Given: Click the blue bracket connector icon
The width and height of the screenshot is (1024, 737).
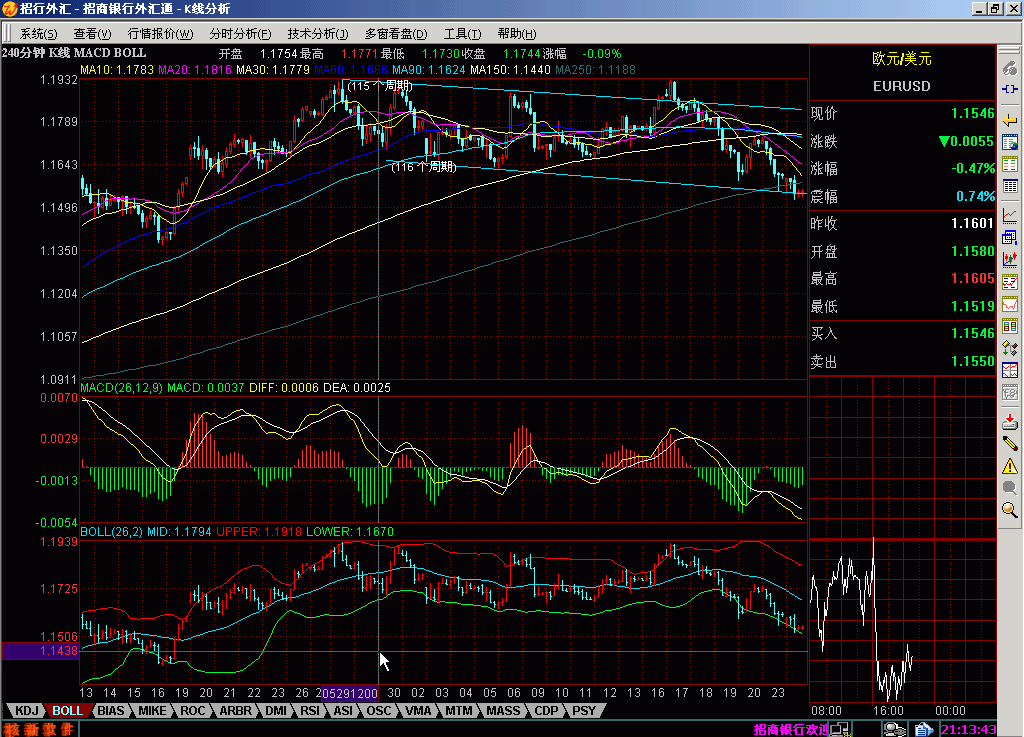Looking at the screenshot, I should 1010,89.
